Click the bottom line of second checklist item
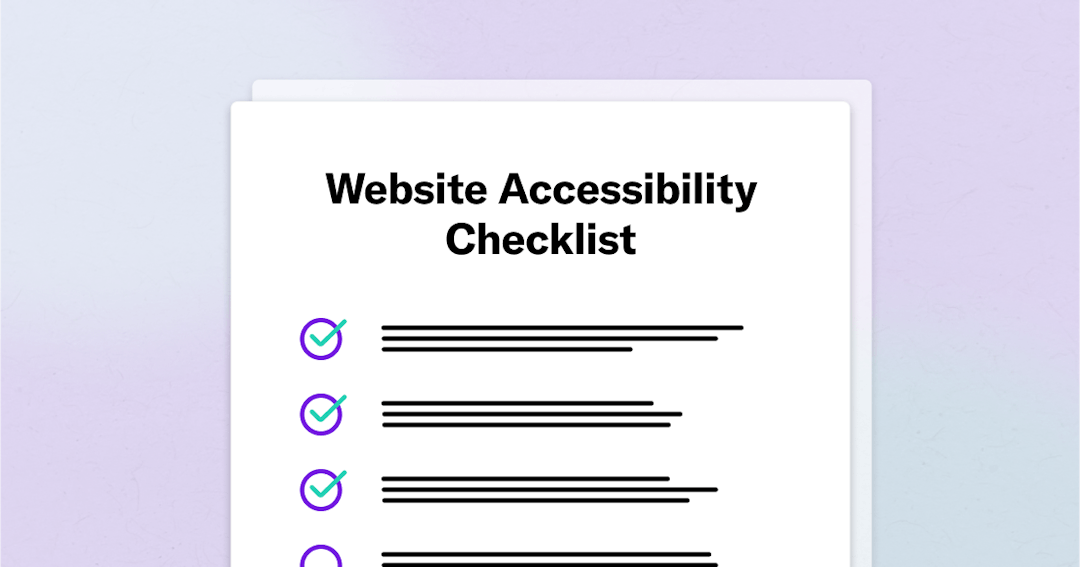This screenshot has height=567, width=1080. (x=526, y=425)
